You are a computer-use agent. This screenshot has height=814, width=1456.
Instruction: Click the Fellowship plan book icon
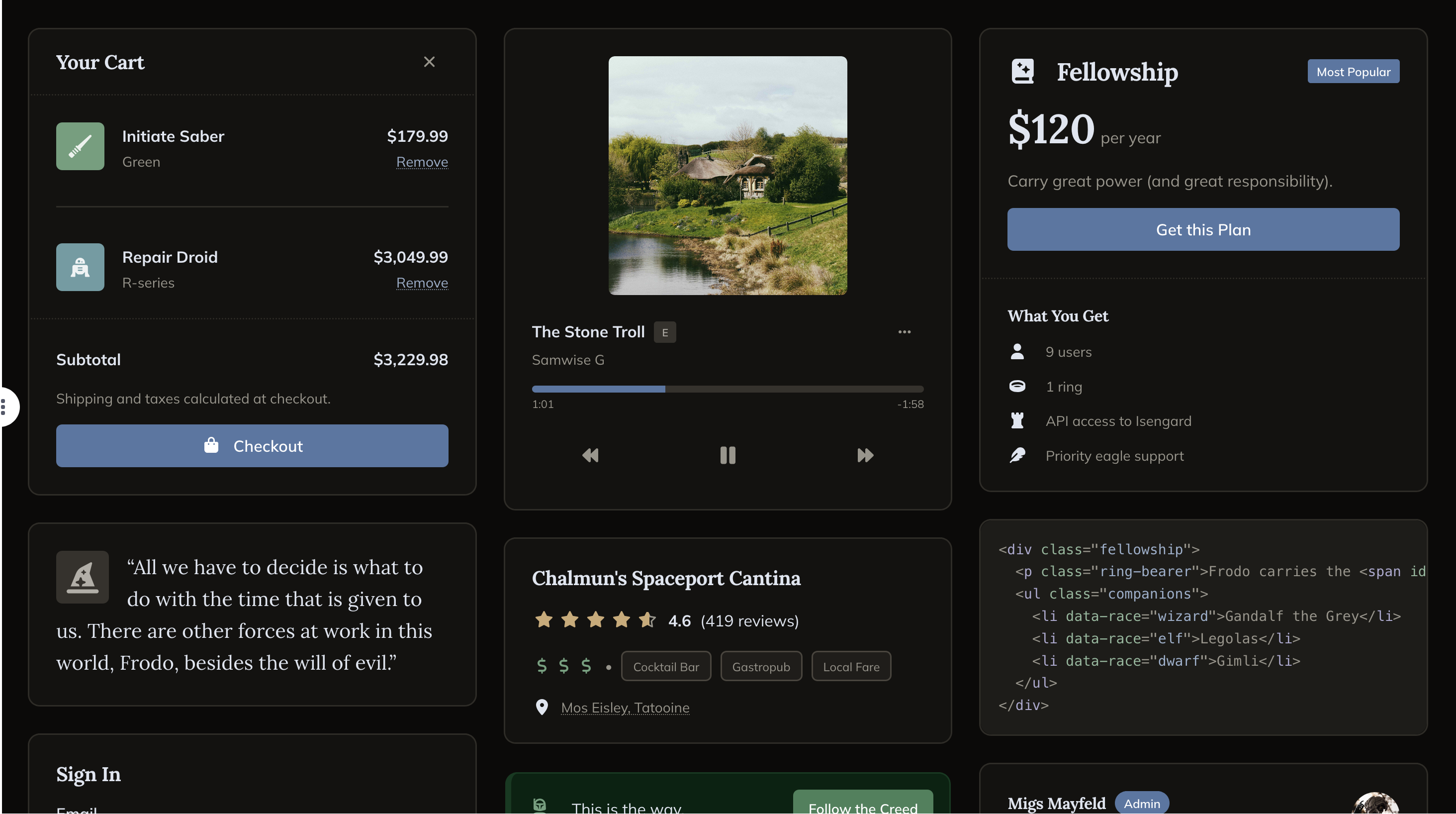1022,71
